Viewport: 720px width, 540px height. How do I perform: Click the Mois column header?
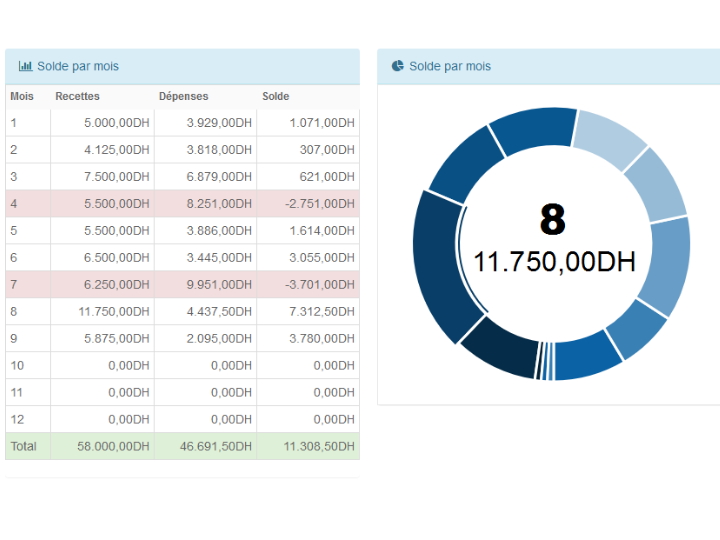click(21, 97)
